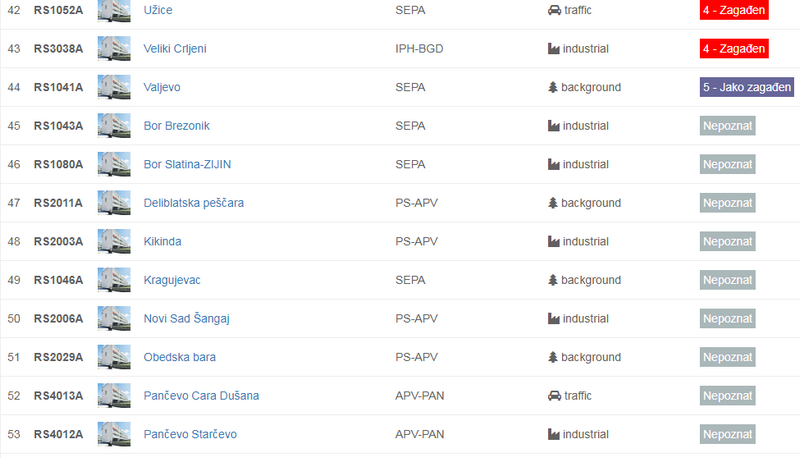Click the Nepoznat badge in Bor Brezonik row

click(728, 126)
